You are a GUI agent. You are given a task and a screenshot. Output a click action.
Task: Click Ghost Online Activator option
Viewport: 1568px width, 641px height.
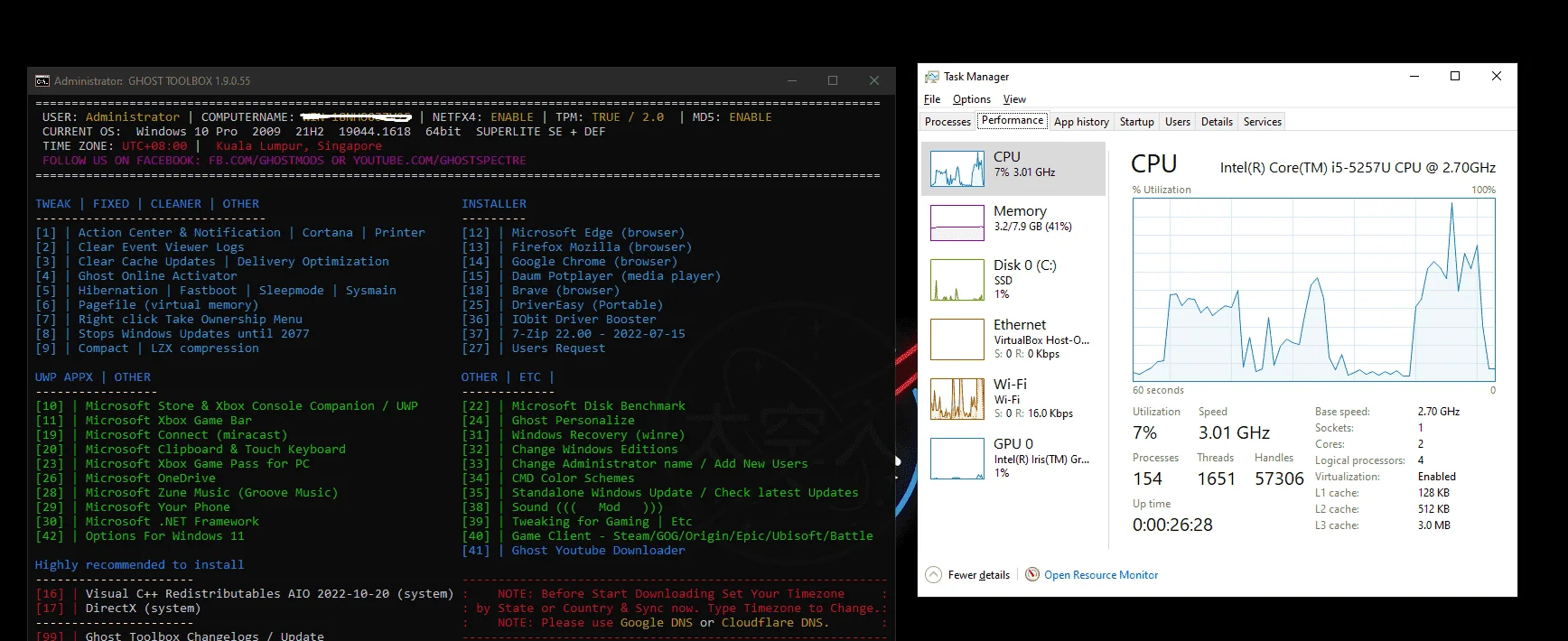tap(136, 275)
